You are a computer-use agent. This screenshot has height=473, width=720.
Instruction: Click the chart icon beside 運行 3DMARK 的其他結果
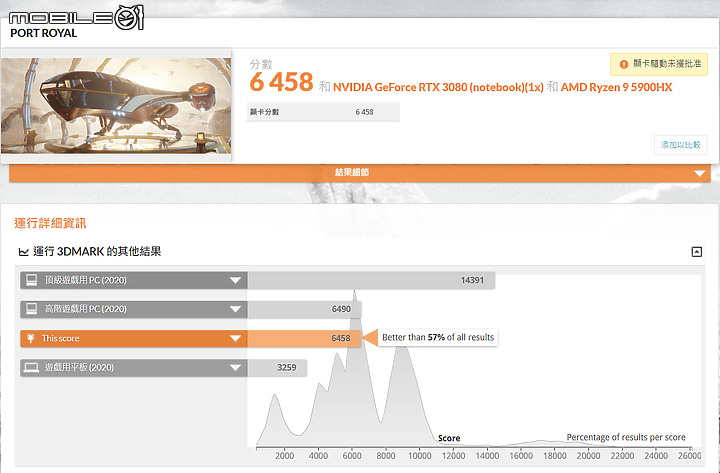point(23,252)
